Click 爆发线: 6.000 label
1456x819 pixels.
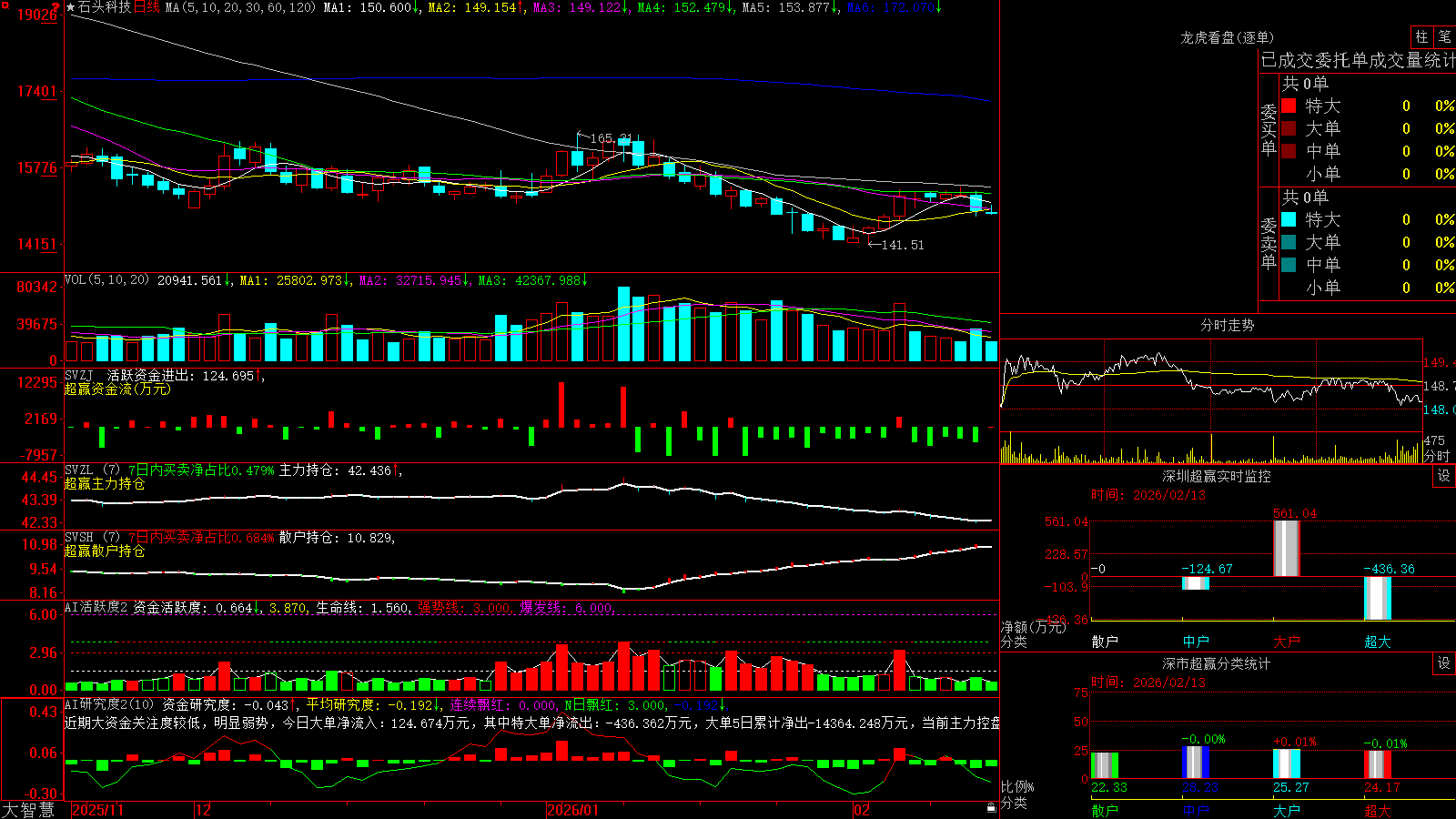[567, 607]
